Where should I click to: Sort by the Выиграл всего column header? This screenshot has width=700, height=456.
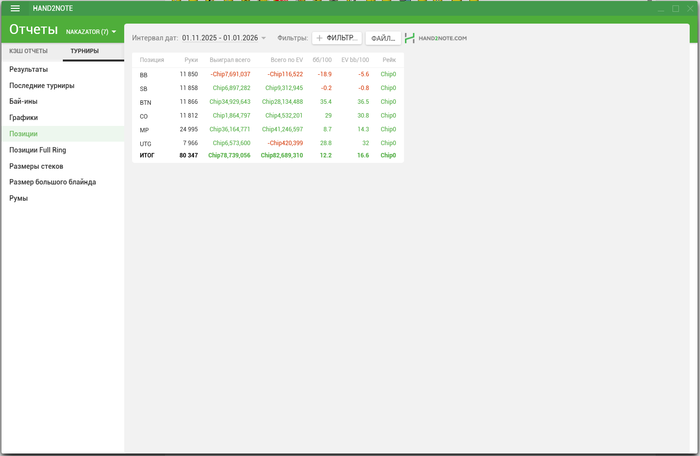(230, 60)
